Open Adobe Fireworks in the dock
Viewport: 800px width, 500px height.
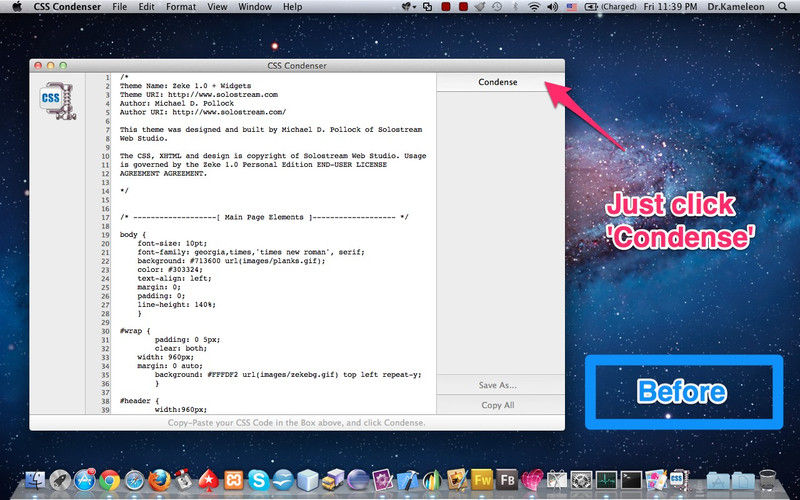pos(483,481)
